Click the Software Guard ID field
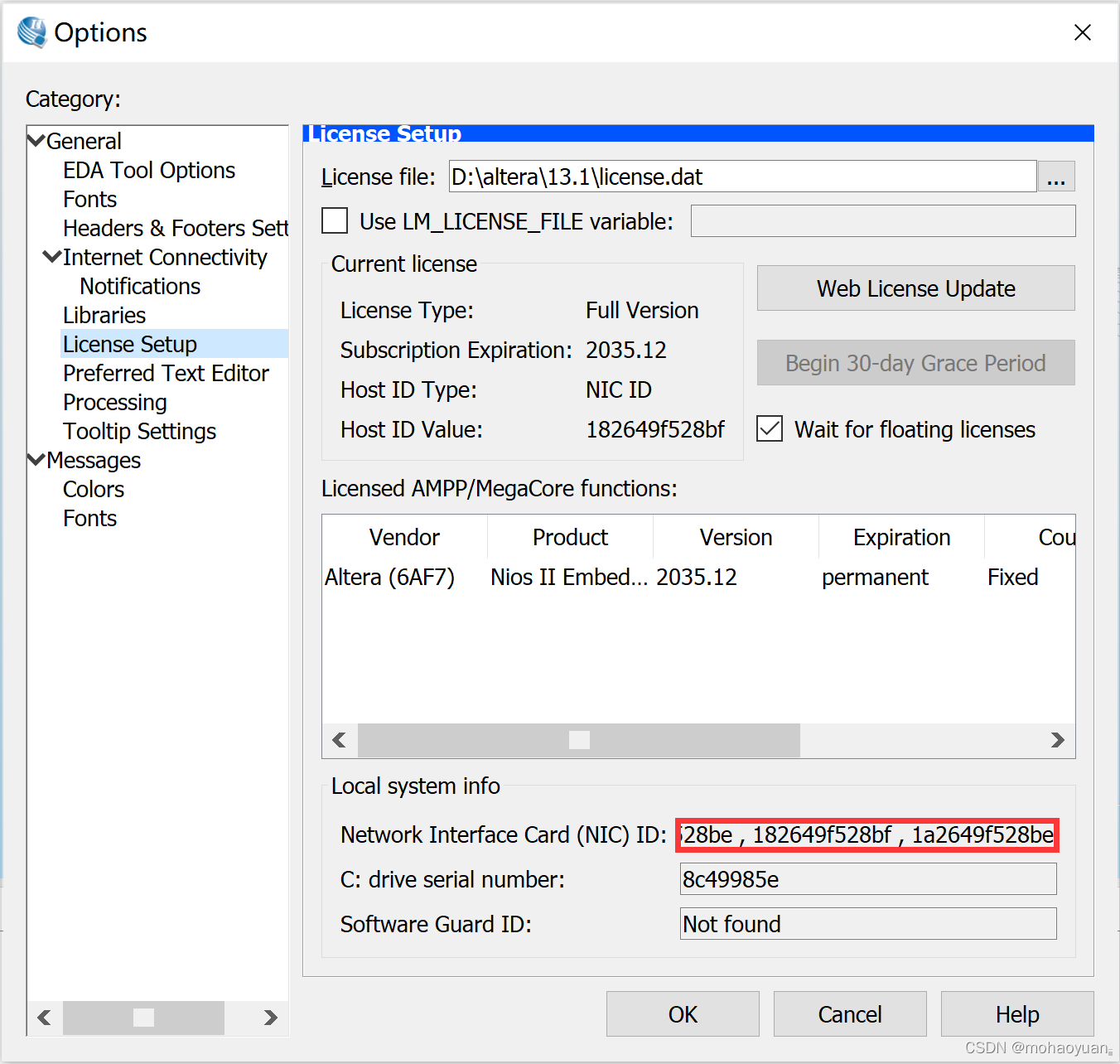 click(868, 924)
